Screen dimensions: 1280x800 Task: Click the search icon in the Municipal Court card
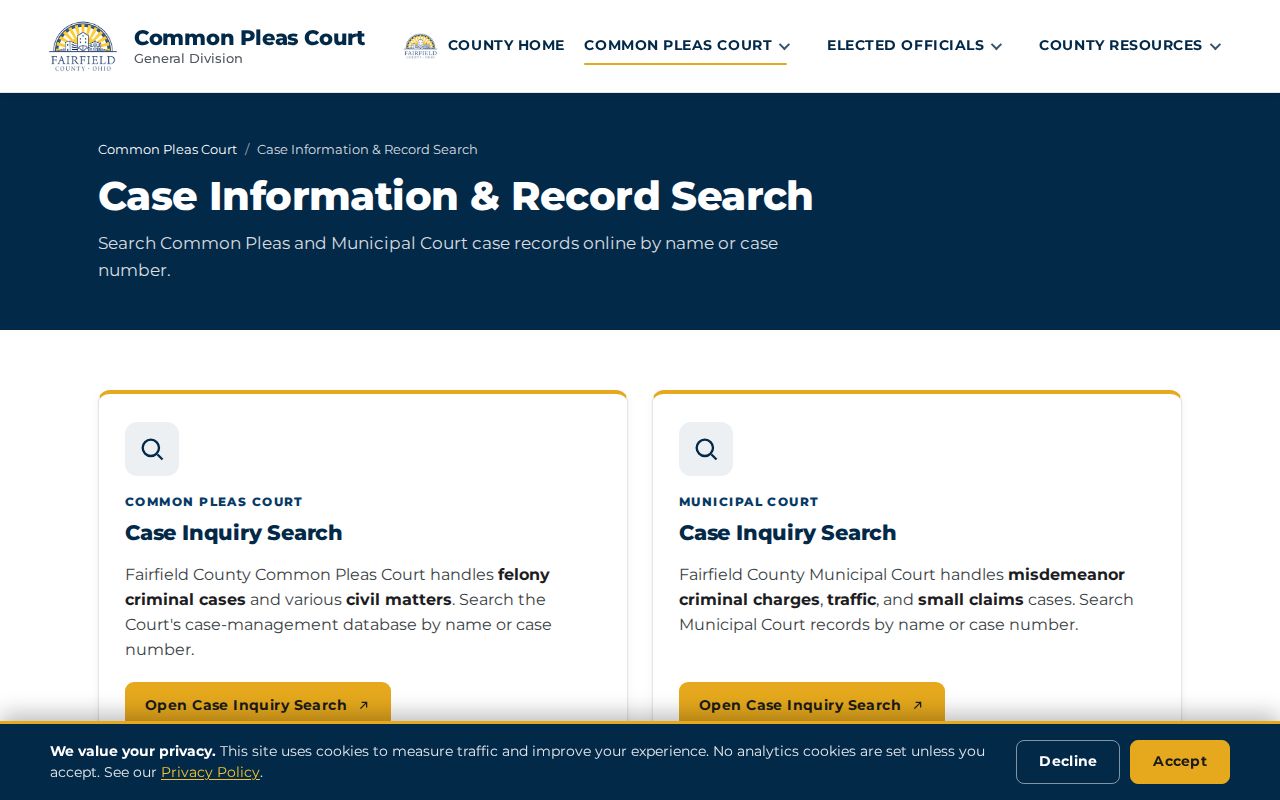(706, 449)
